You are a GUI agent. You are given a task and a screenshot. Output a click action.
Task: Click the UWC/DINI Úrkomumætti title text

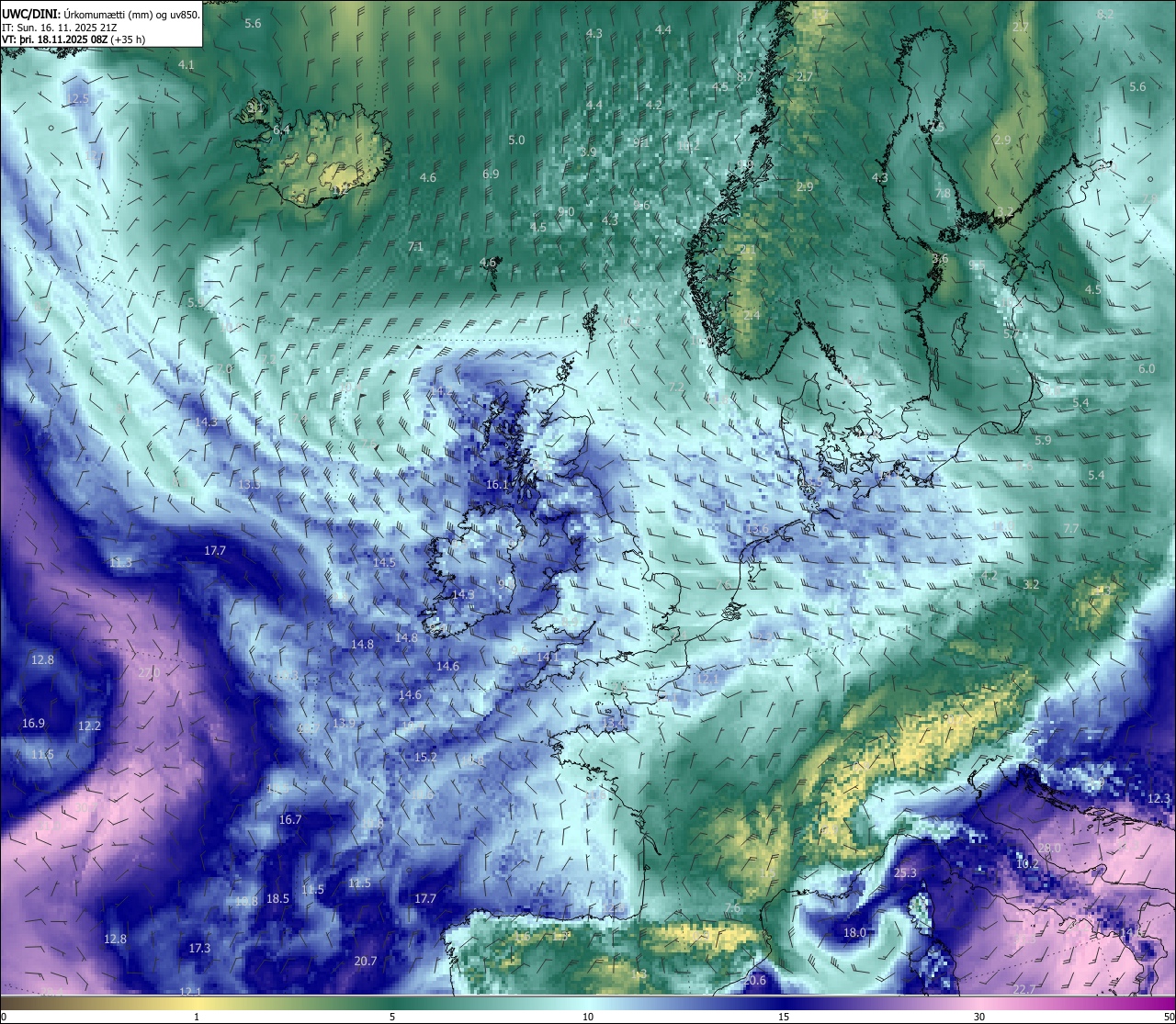(101, 14)
